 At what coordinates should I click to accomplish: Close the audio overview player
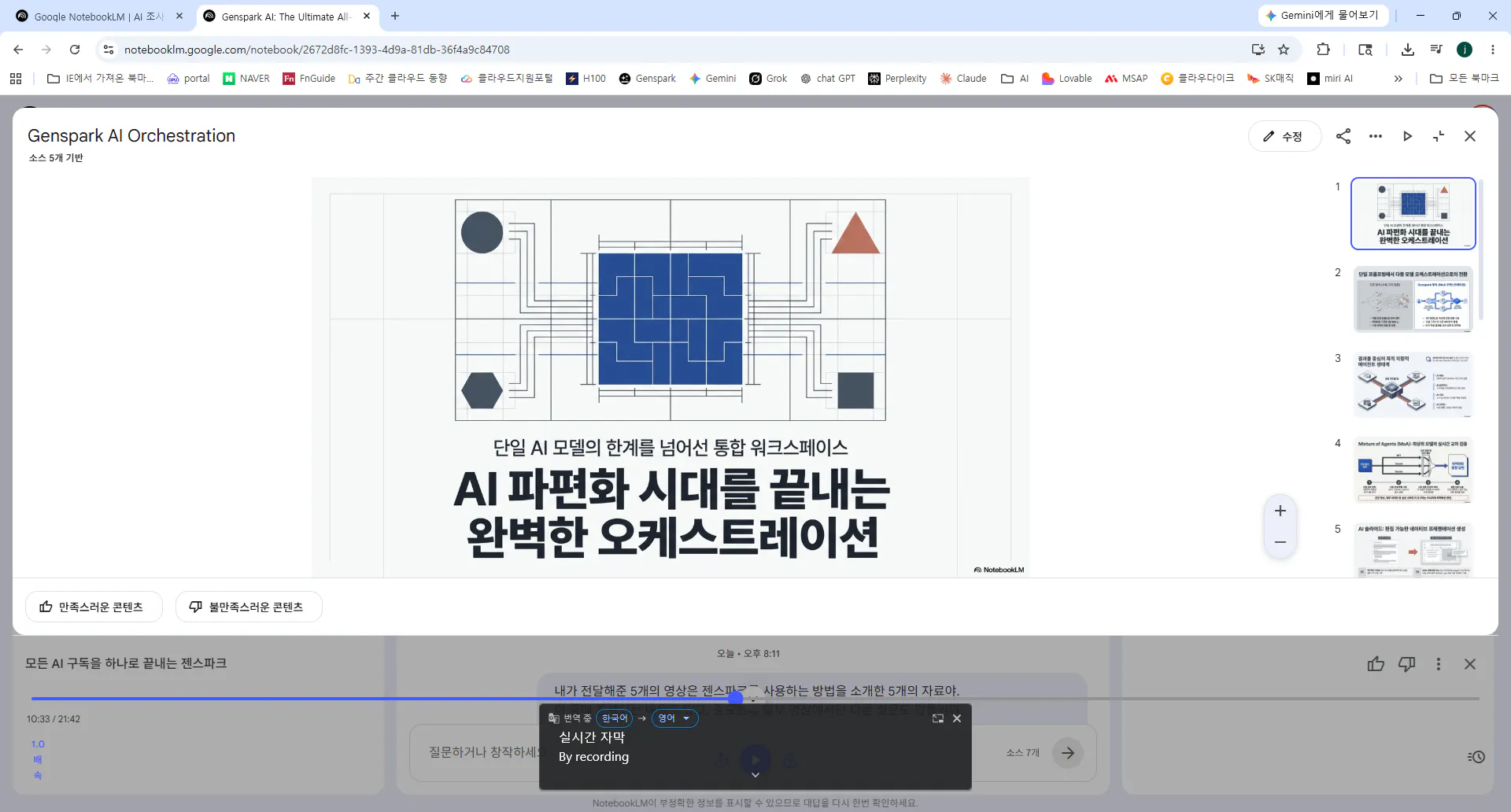pos(1470,664)
